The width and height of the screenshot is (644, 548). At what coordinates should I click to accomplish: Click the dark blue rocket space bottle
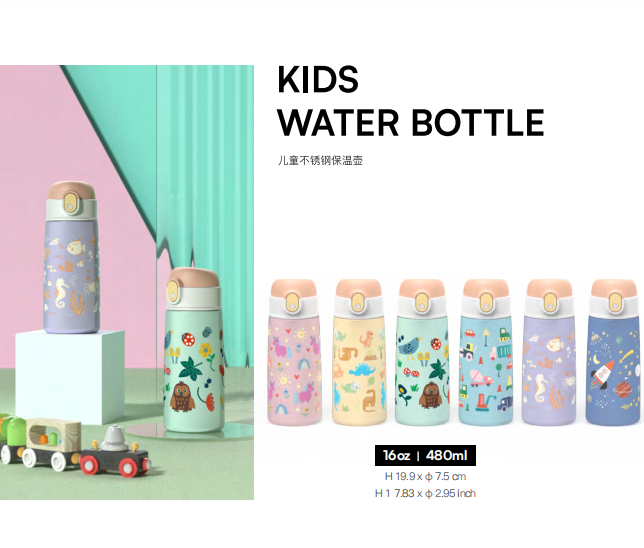(x=614, y=352)
